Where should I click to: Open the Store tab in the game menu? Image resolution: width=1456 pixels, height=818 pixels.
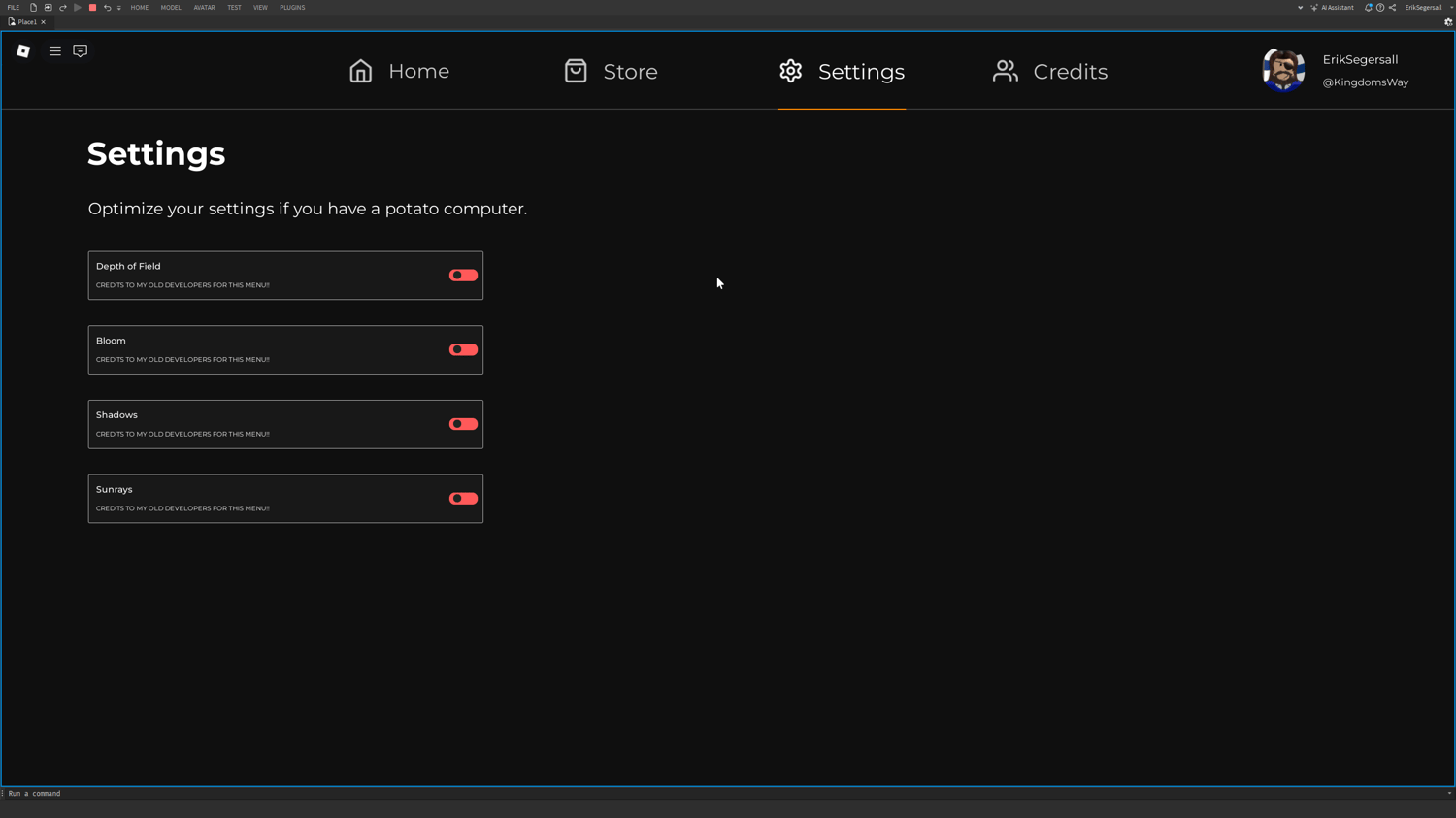[611, 71]
